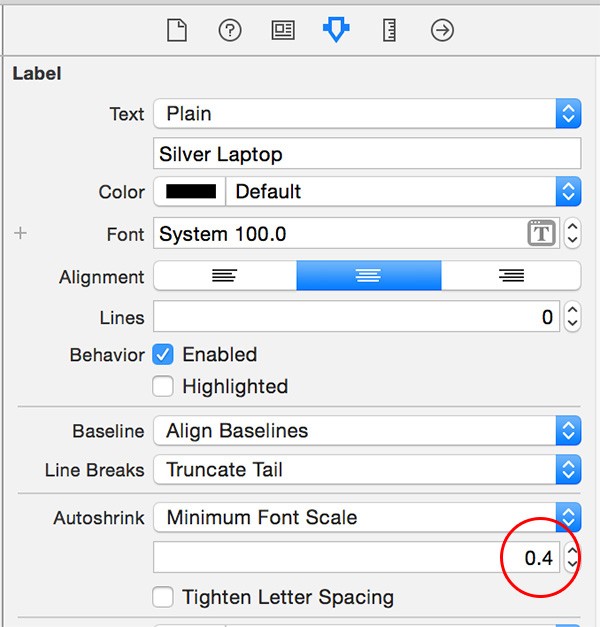Image resolution: width=600 pixels, height=627 pixels.
Task: Open the File inspector
Action: [x=177, y=30]
